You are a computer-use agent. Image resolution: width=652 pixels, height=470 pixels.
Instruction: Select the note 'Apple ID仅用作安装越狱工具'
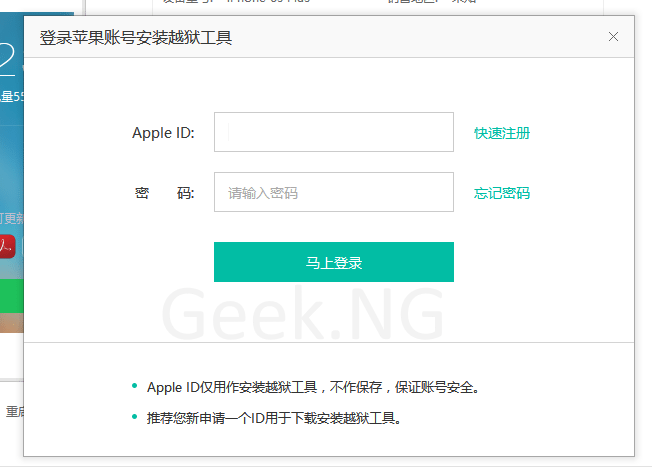click(x=232, y=387)
